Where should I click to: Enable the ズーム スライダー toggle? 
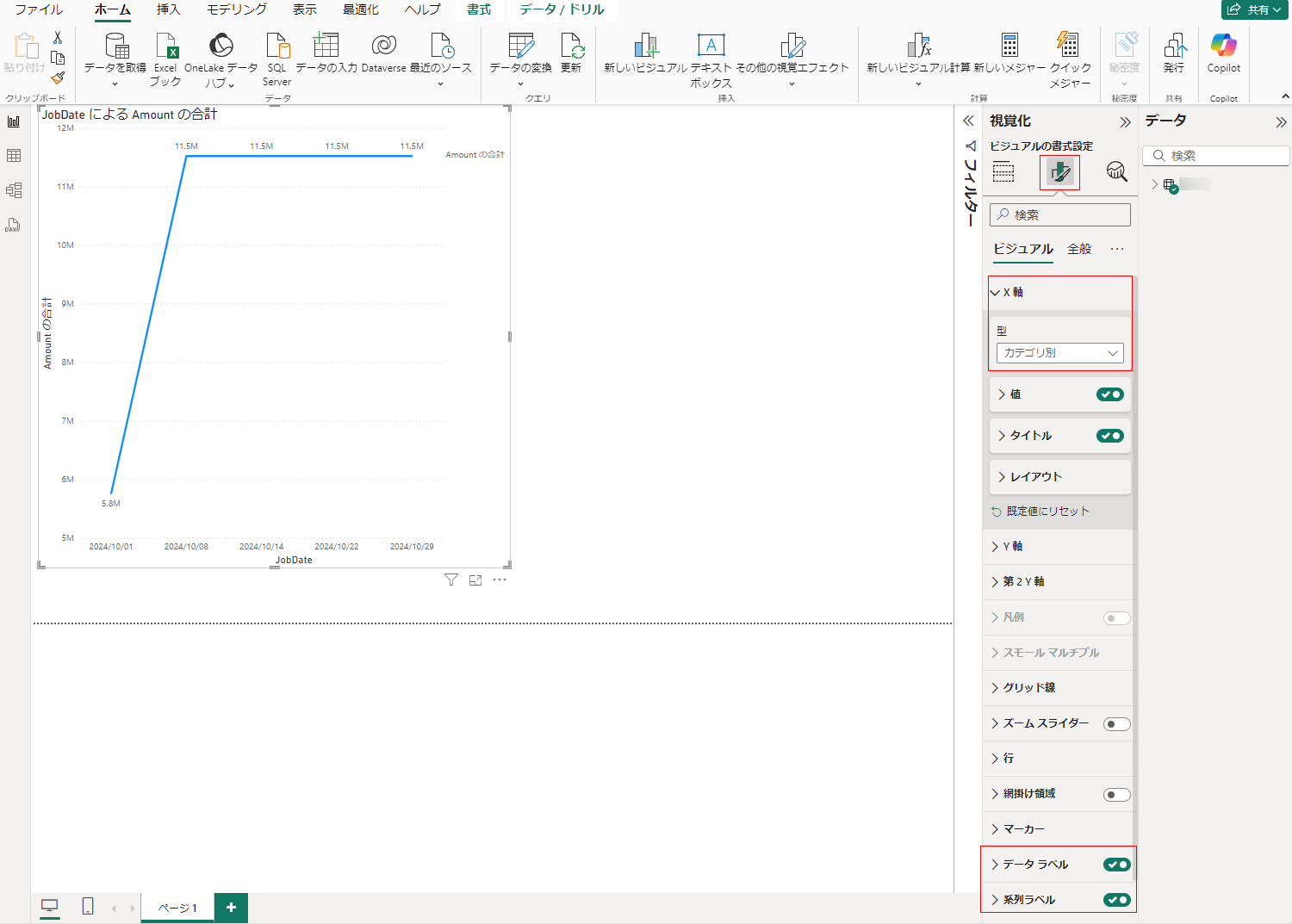(1116, 724)
